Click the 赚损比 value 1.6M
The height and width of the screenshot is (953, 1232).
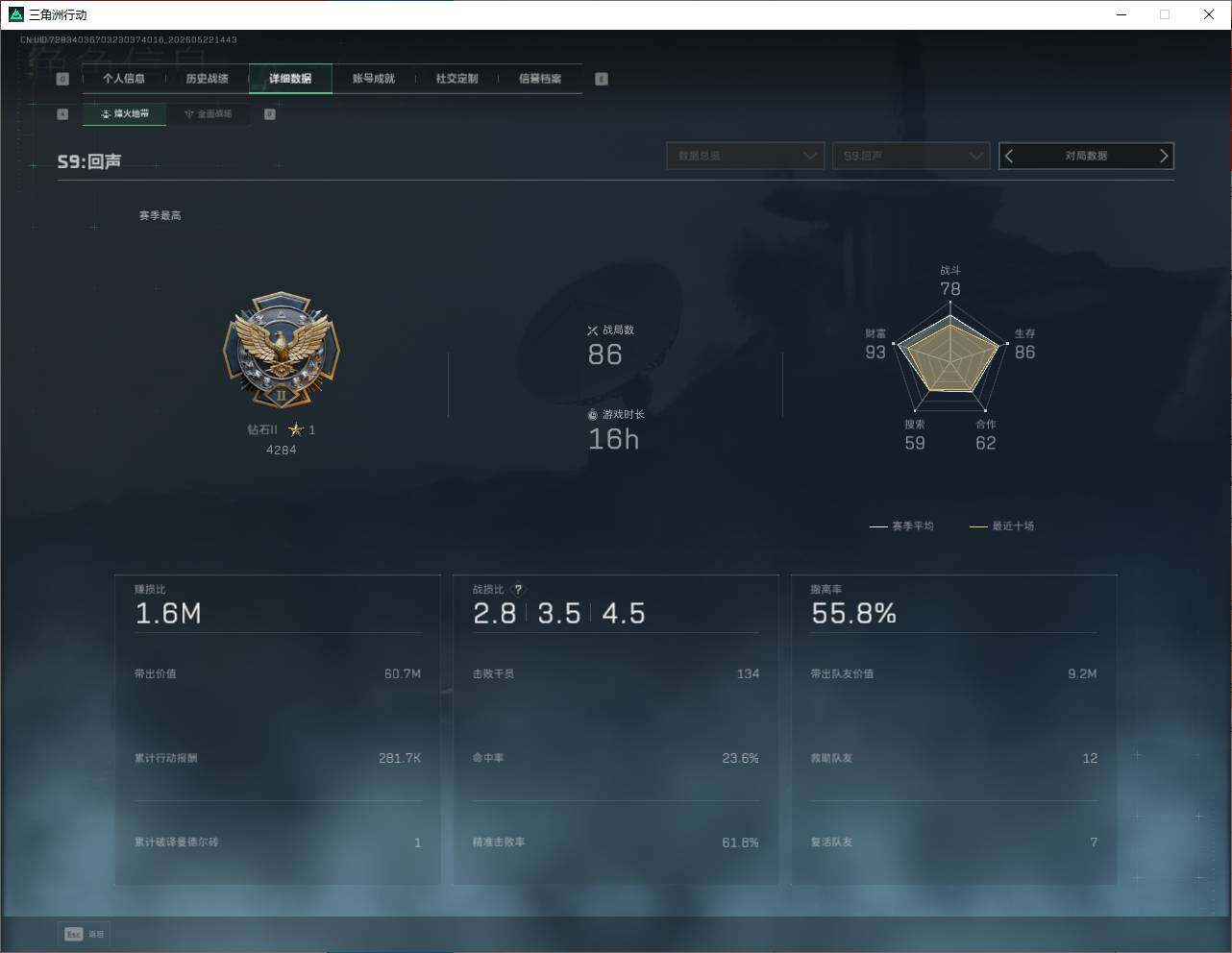pos(168,614)
